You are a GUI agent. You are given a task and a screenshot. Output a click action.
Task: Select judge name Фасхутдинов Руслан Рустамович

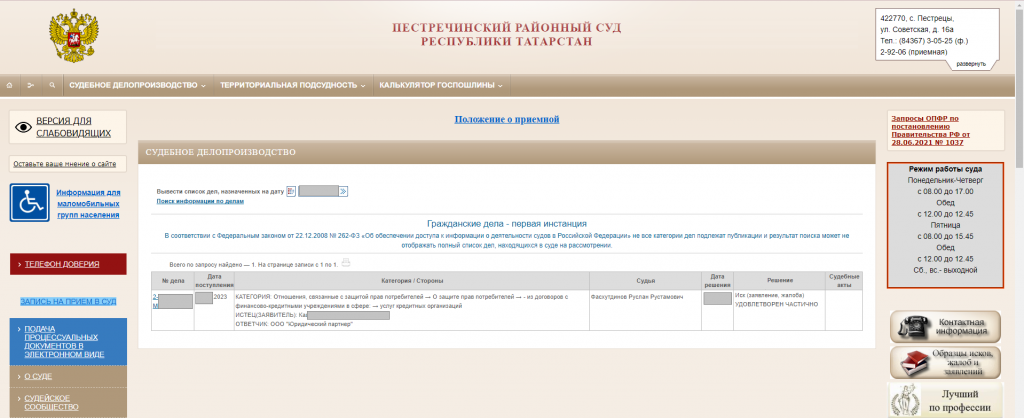[x=637, y=297]
